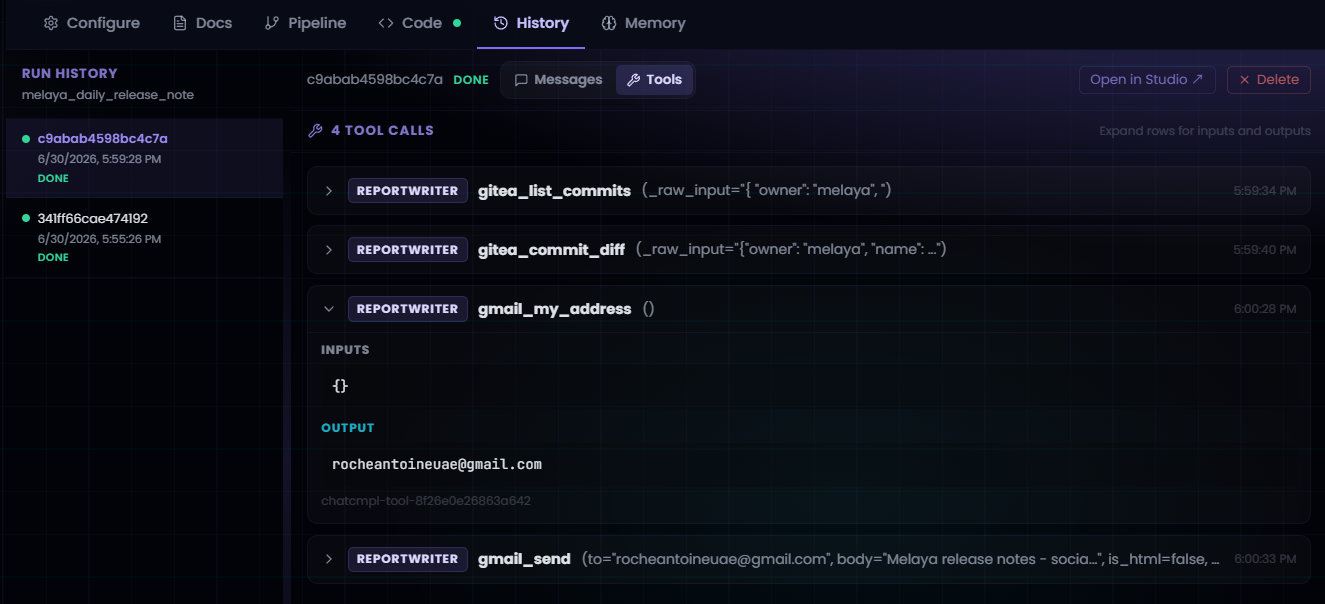Click the Pipeline branch icon

(x=272, y=23)
